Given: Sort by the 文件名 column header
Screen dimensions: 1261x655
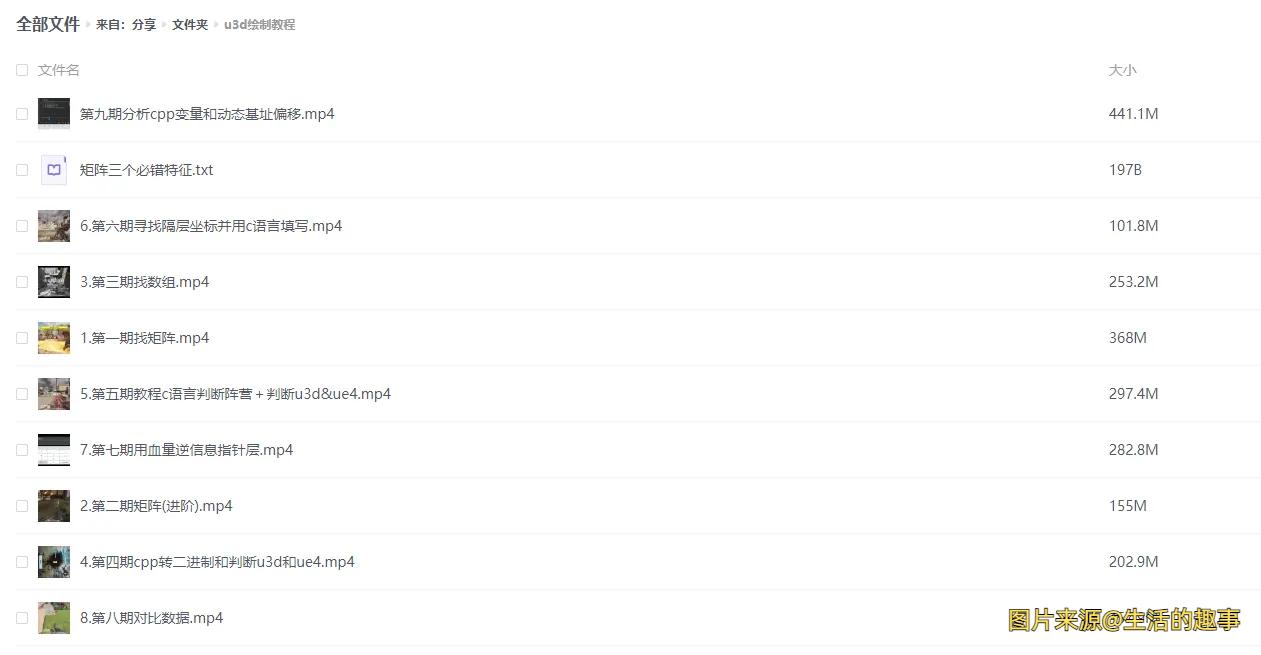Looking at the screenshot, I should point(59,70).
